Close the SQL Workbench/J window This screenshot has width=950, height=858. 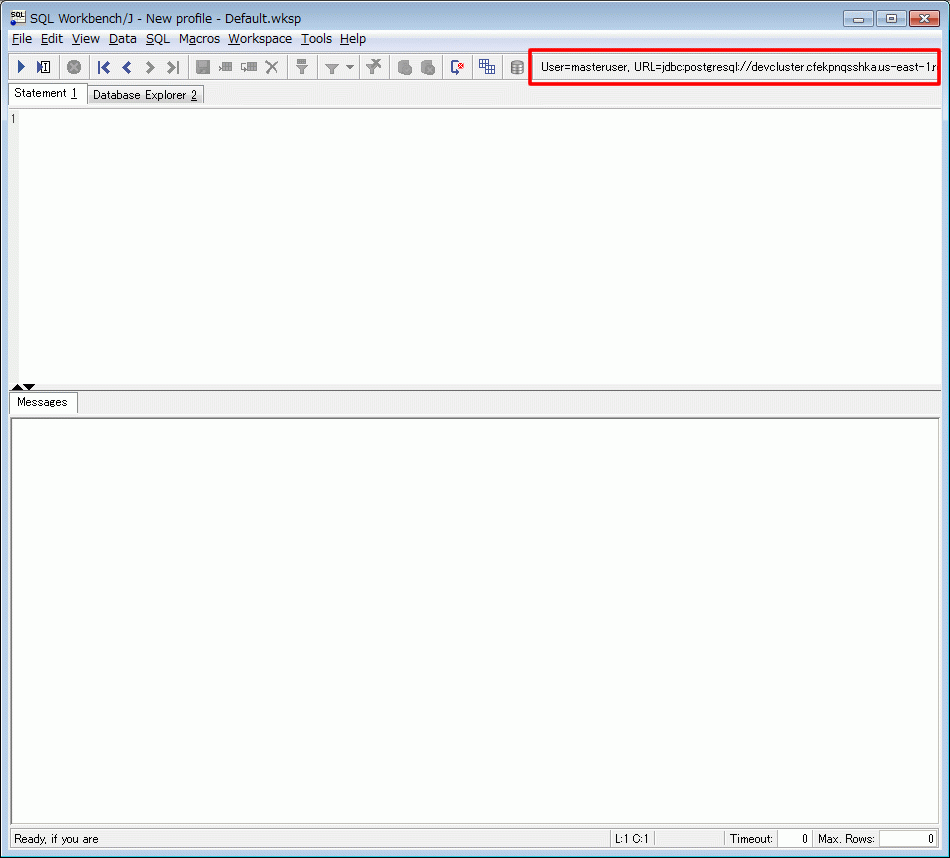925,19
